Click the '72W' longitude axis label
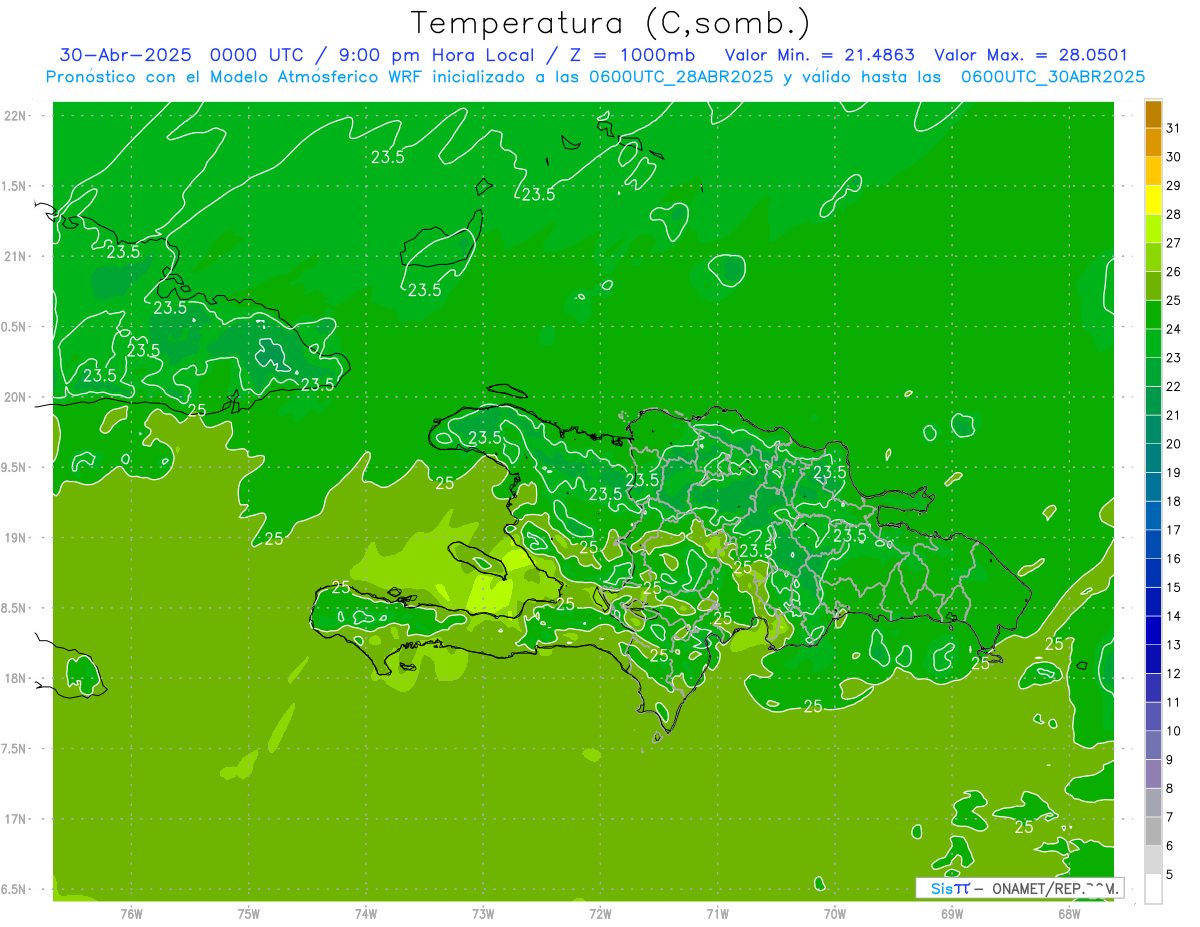 click(x=600, y=913)
